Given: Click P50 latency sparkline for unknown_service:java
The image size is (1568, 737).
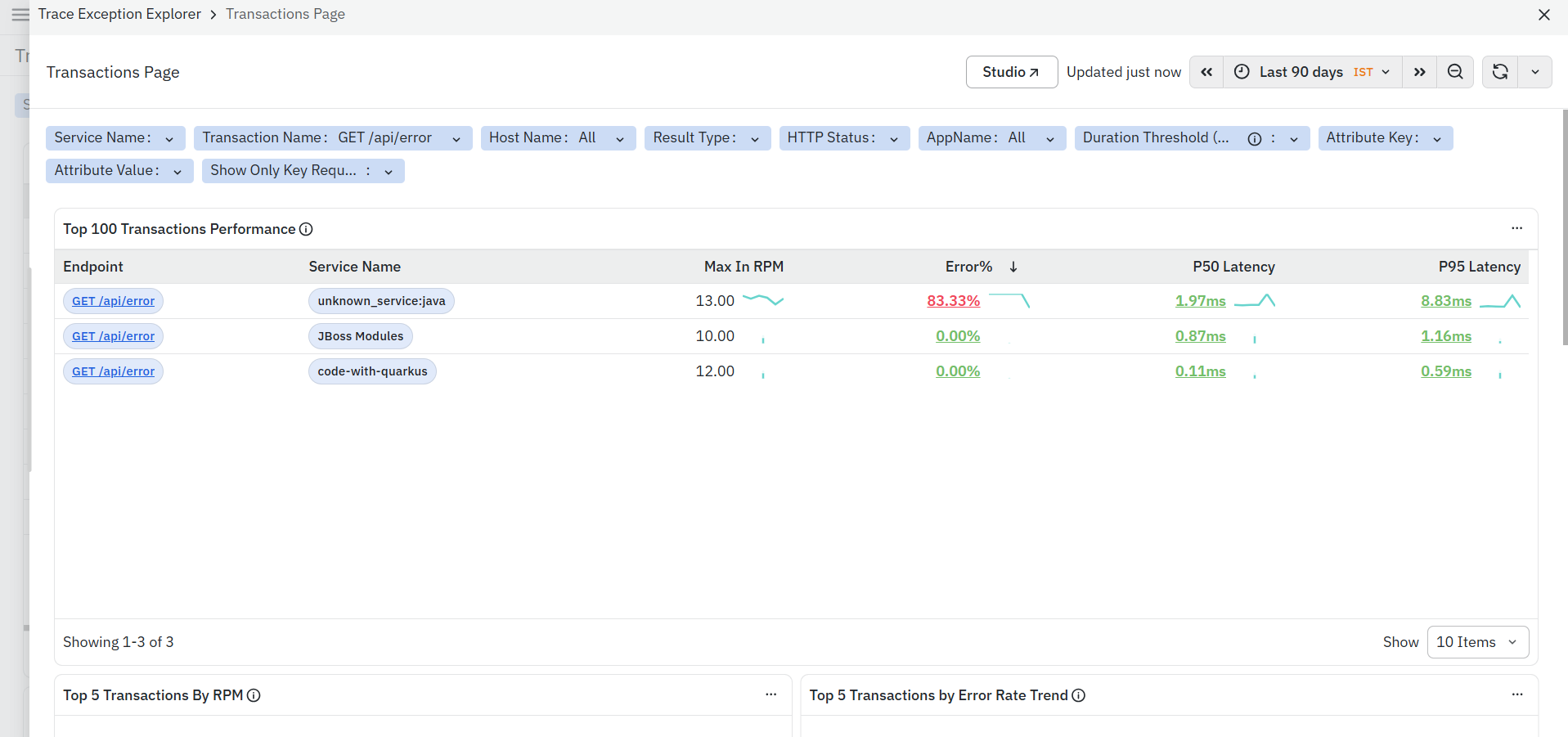Looking at the screenshot, I should point(1255,300).
